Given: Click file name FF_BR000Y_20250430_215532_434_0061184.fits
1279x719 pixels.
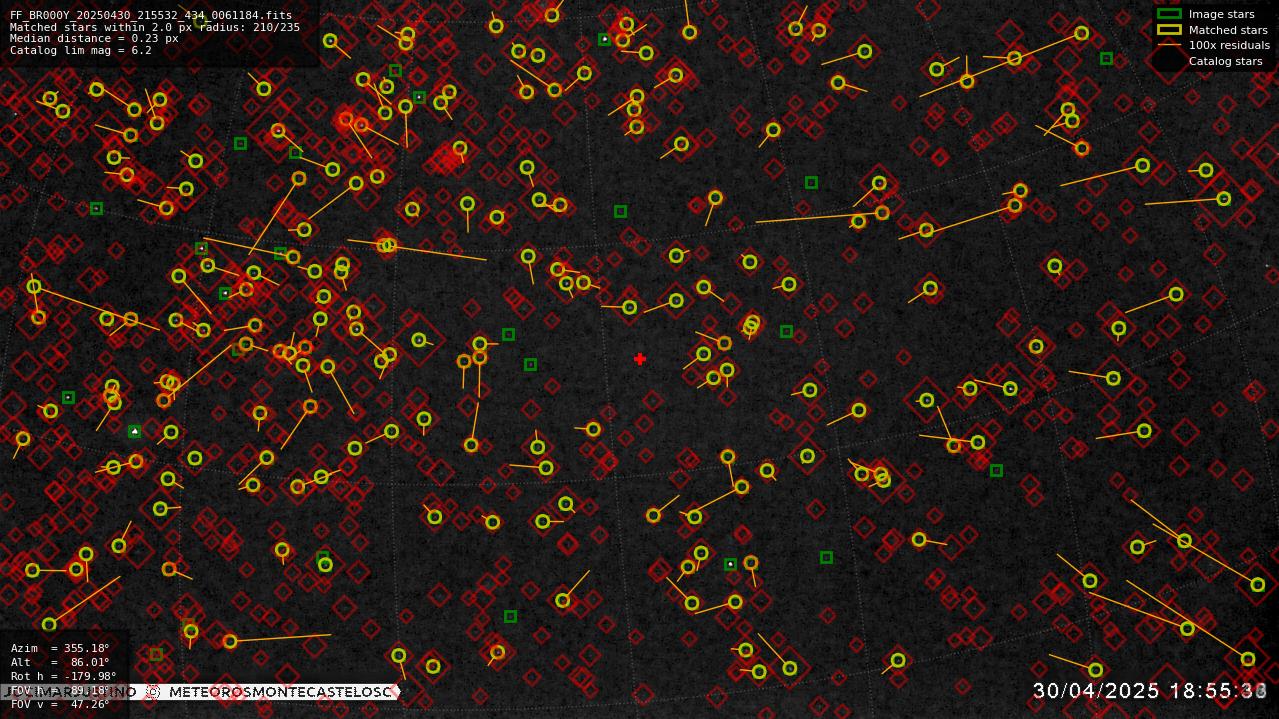Looking at the screenshot, I should click(x=151, y=16).
